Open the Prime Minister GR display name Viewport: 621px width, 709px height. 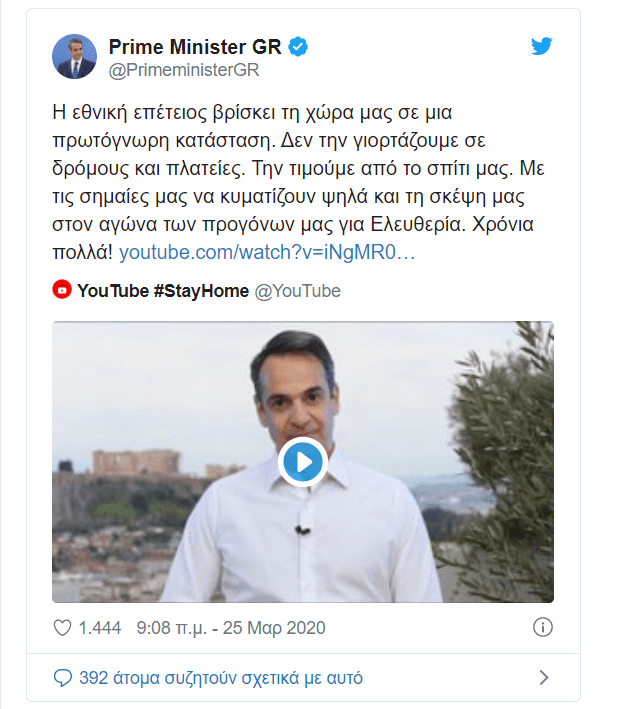pyautogui.click(x=196, y=46)
